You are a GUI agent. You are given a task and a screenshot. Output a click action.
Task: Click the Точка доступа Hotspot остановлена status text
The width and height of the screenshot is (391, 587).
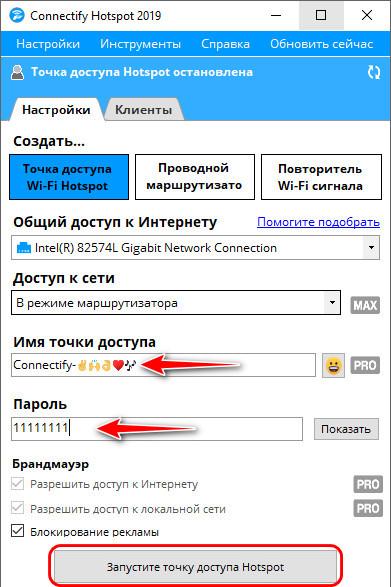click(142, 72)
